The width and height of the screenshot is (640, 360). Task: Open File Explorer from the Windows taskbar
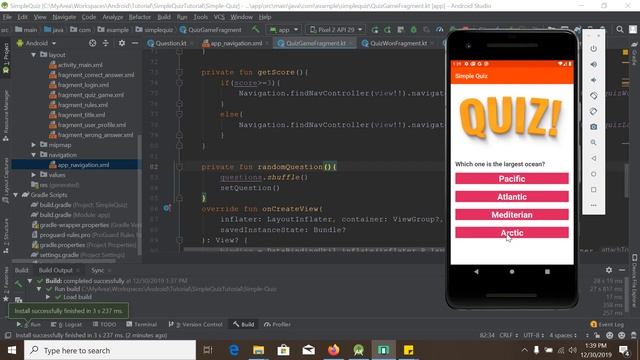258,350
